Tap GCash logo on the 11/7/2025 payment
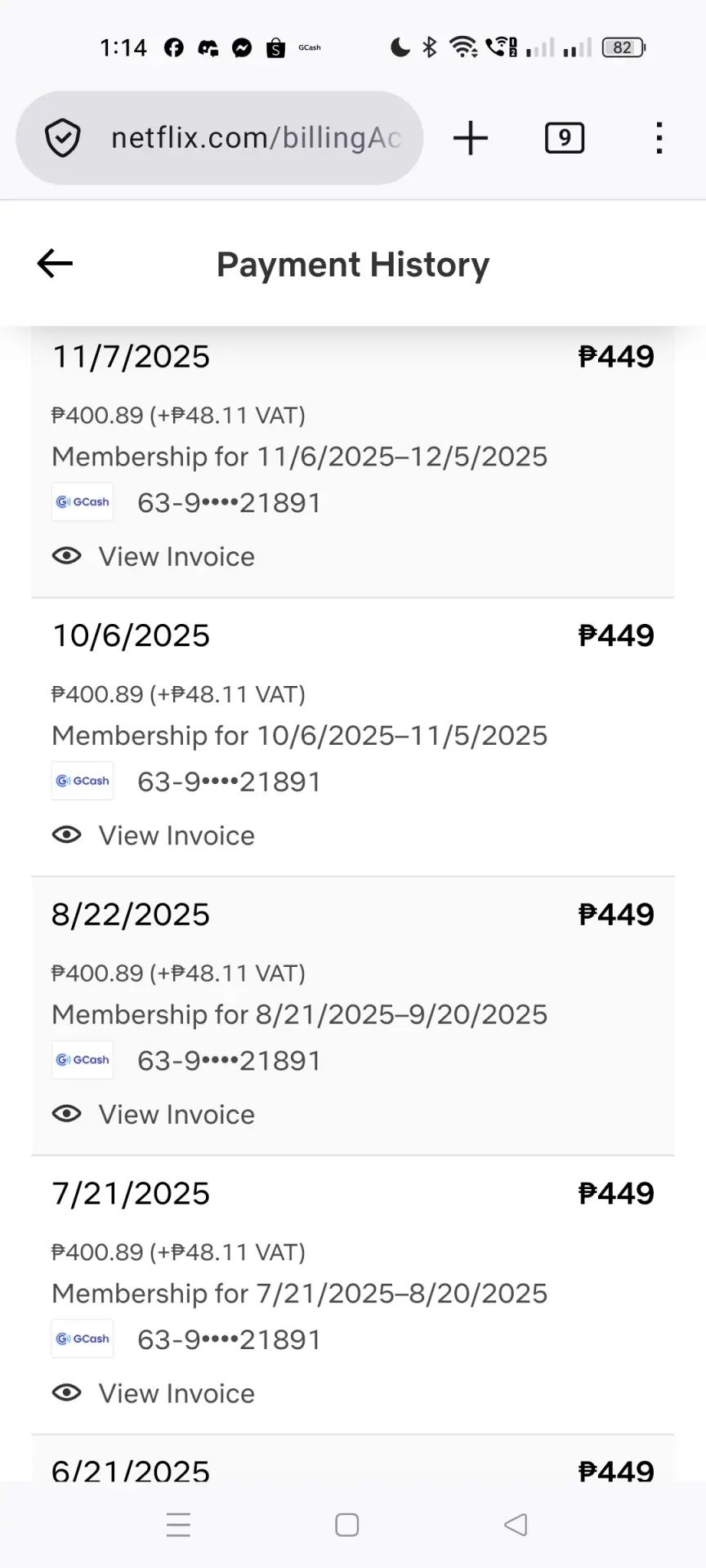 click(x=83, y=501)
